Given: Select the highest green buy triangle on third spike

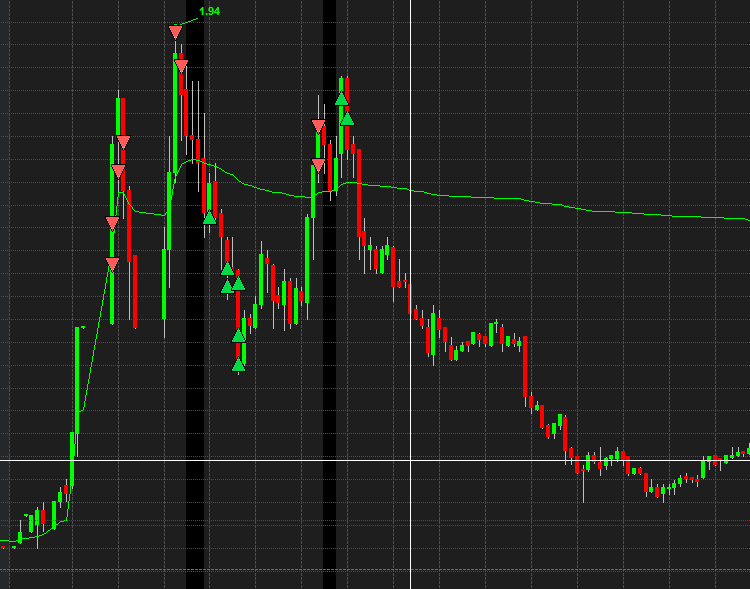Looking at the screenshot, I should (341, 99).
